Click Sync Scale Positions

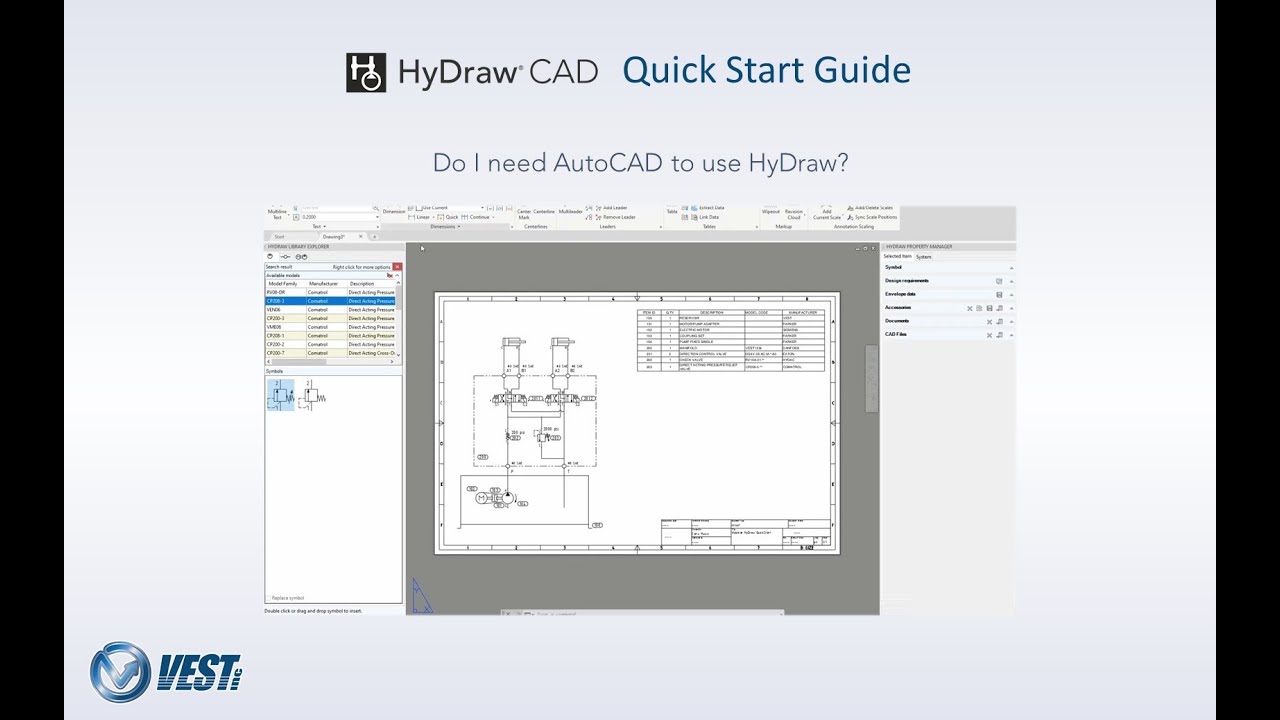point(870,217)
